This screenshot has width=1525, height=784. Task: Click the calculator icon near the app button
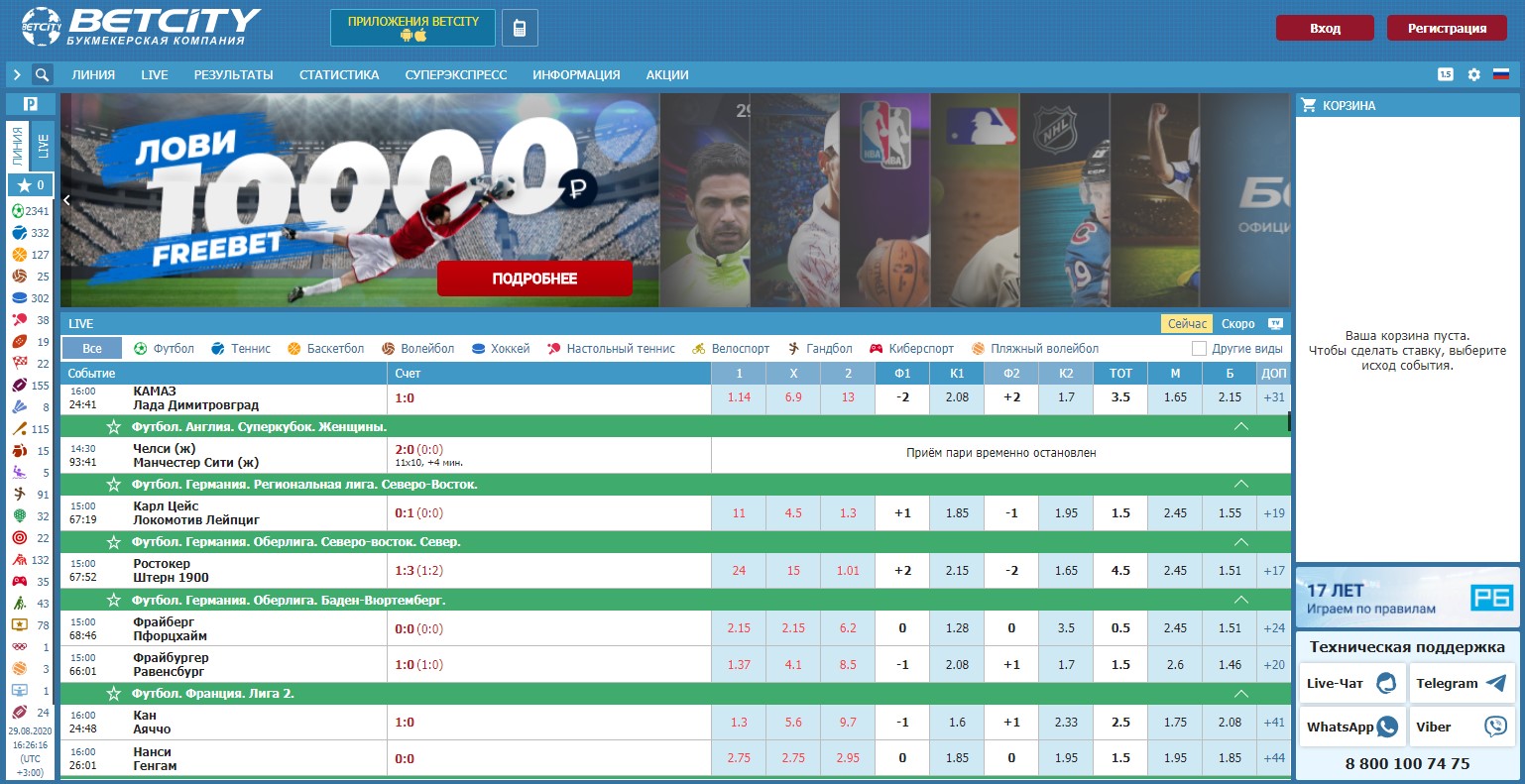tap(520, 29)
